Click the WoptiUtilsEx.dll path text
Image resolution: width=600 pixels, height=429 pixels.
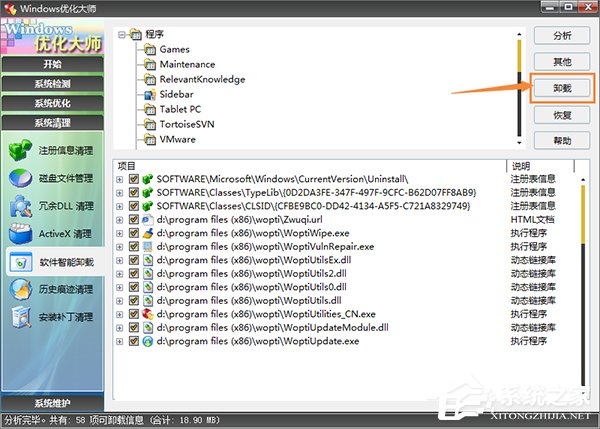click(254, 260)
